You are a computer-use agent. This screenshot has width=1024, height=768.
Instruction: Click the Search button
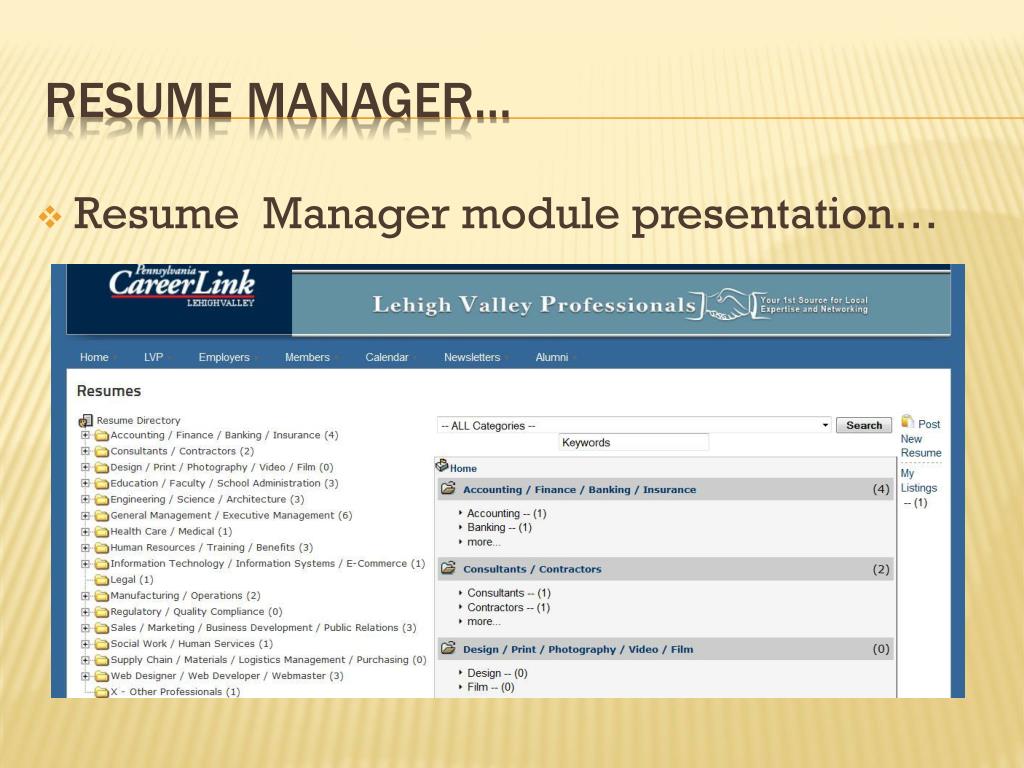864,425
